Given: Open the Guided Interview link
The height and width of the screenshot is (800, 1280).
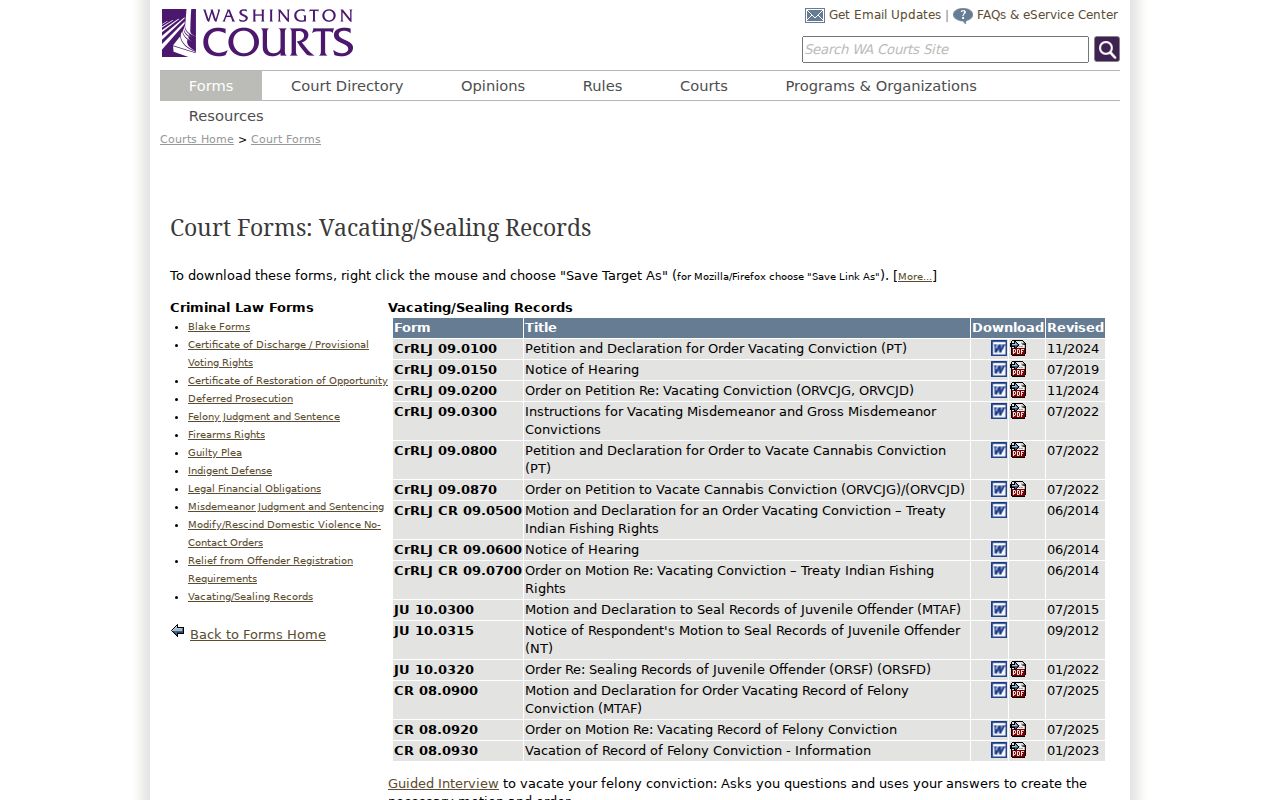Looking at the screenshot, I should 443,784.
